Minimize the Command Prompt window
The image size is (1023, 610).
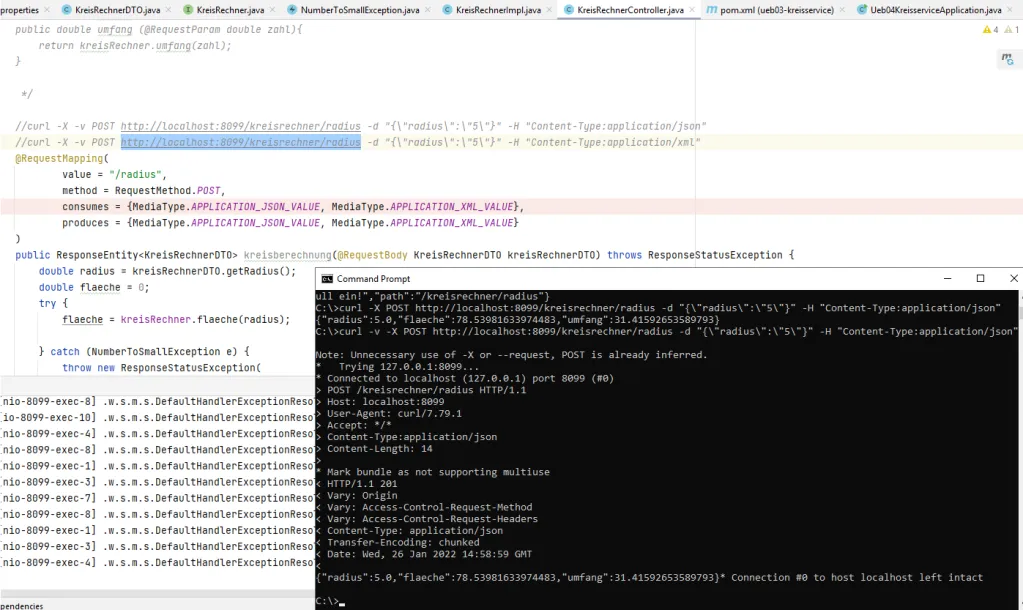(x=947, y=279)
